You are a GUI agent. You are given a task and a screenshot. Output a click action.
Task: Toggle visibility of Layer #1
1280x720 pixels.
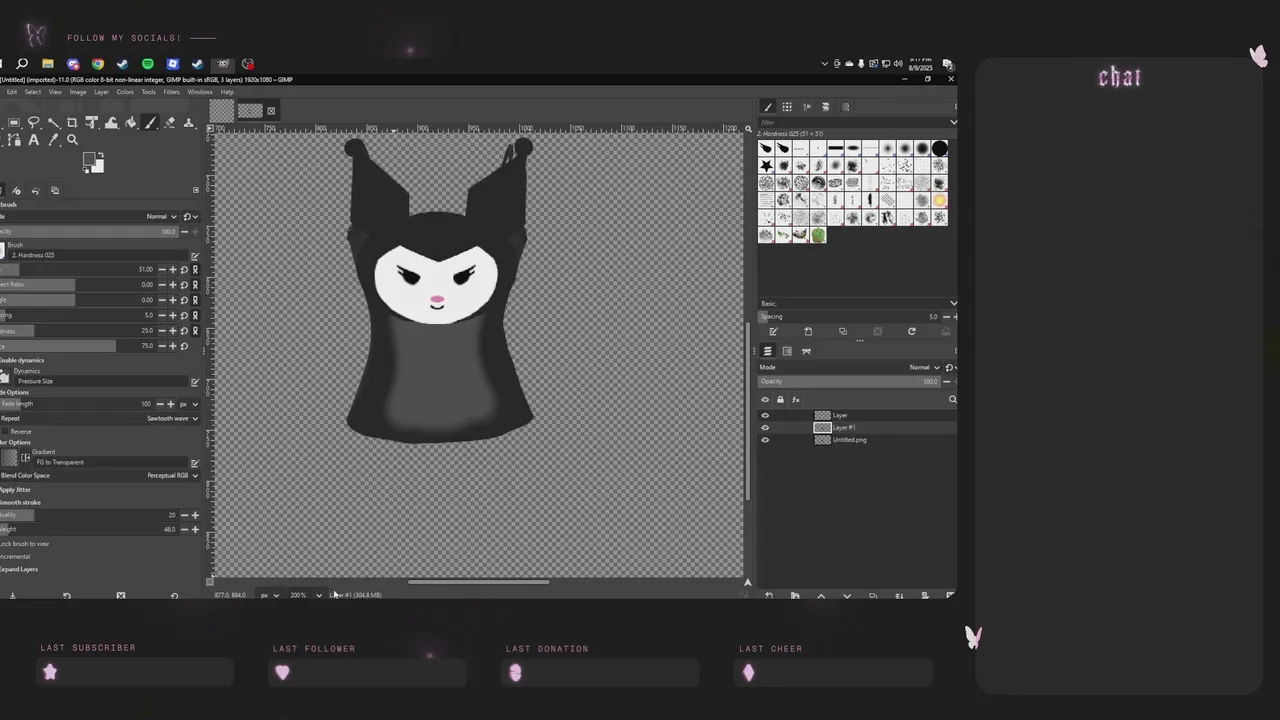click(x=765, y=427)
